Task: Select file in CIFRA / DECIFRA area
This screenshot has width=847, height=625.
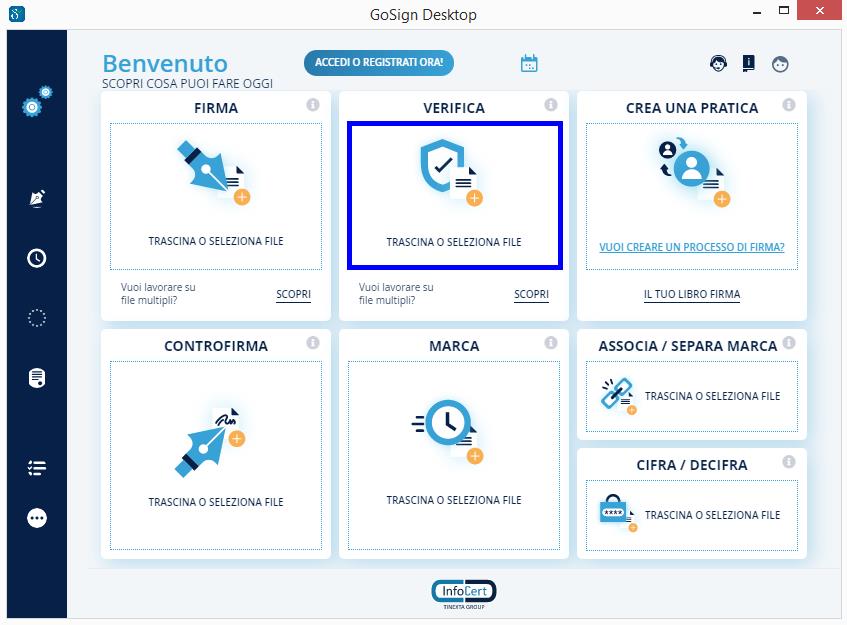Action: [691, 515]
